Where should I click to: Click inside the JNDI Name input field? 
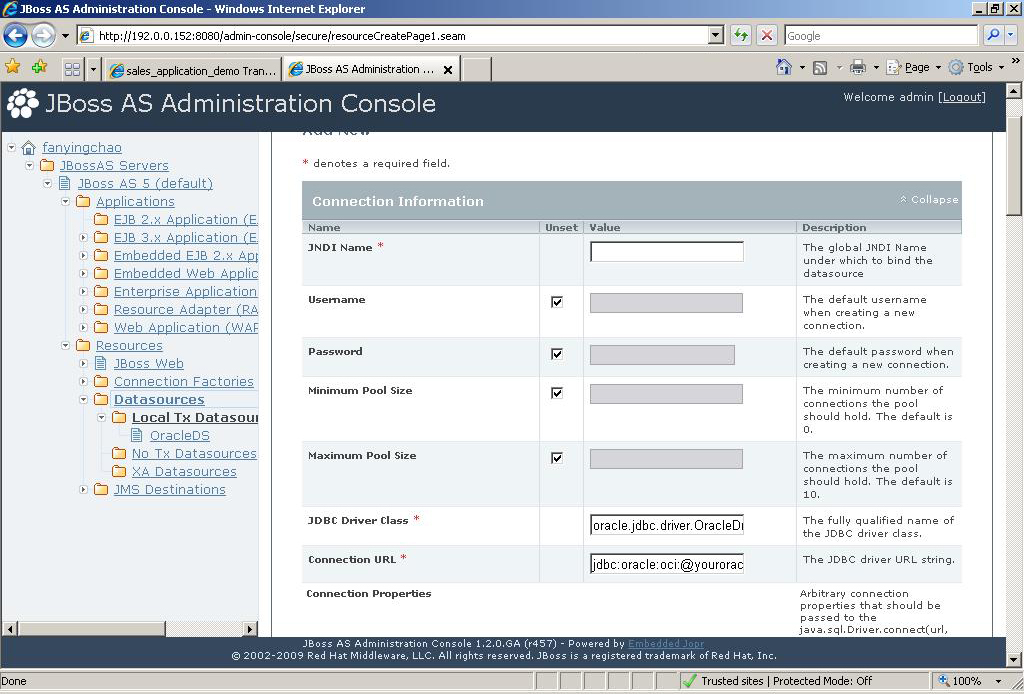pos(666,251)
